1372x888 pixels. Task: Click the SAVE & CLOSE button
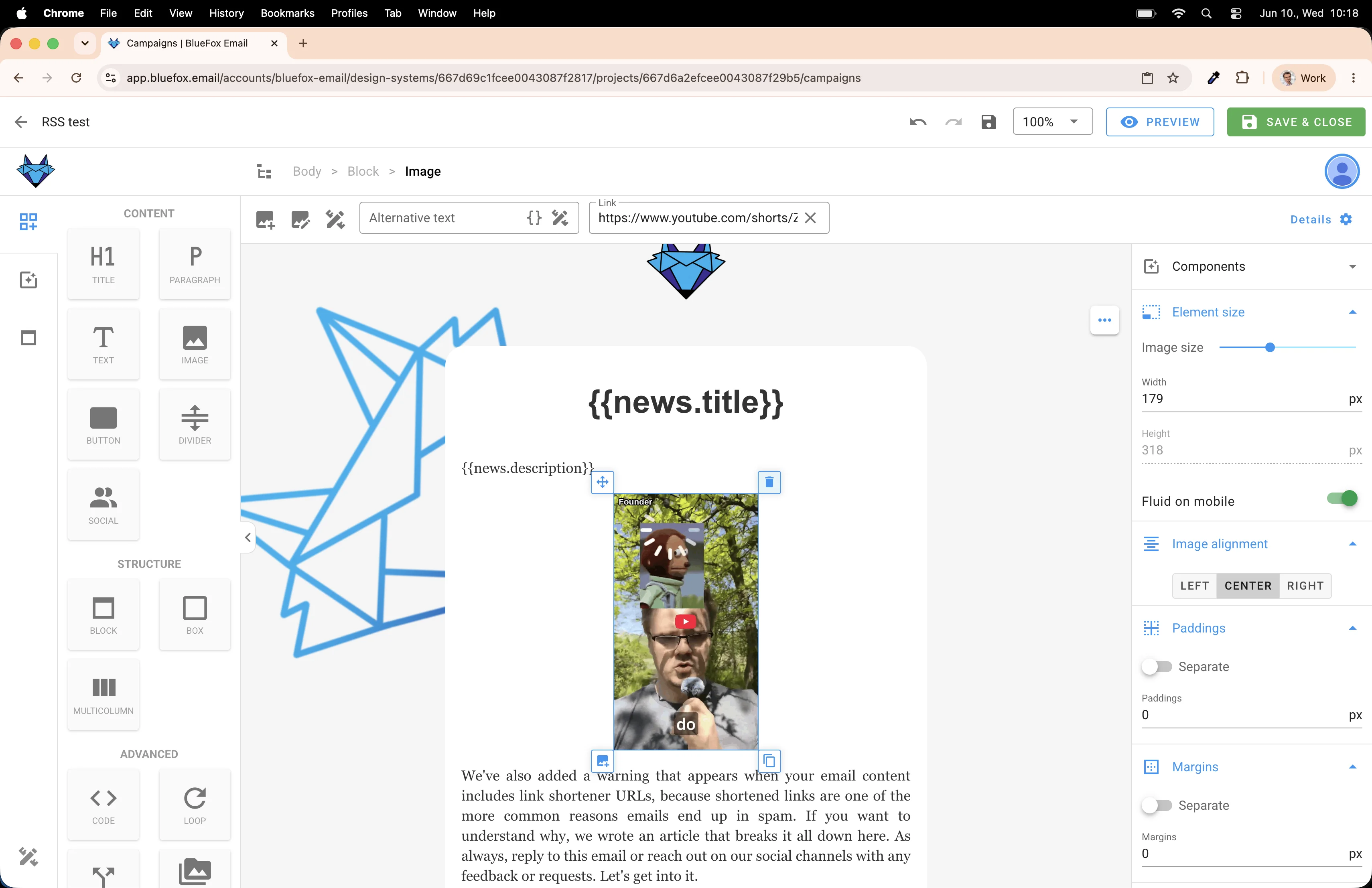(x=1296, y=122)
